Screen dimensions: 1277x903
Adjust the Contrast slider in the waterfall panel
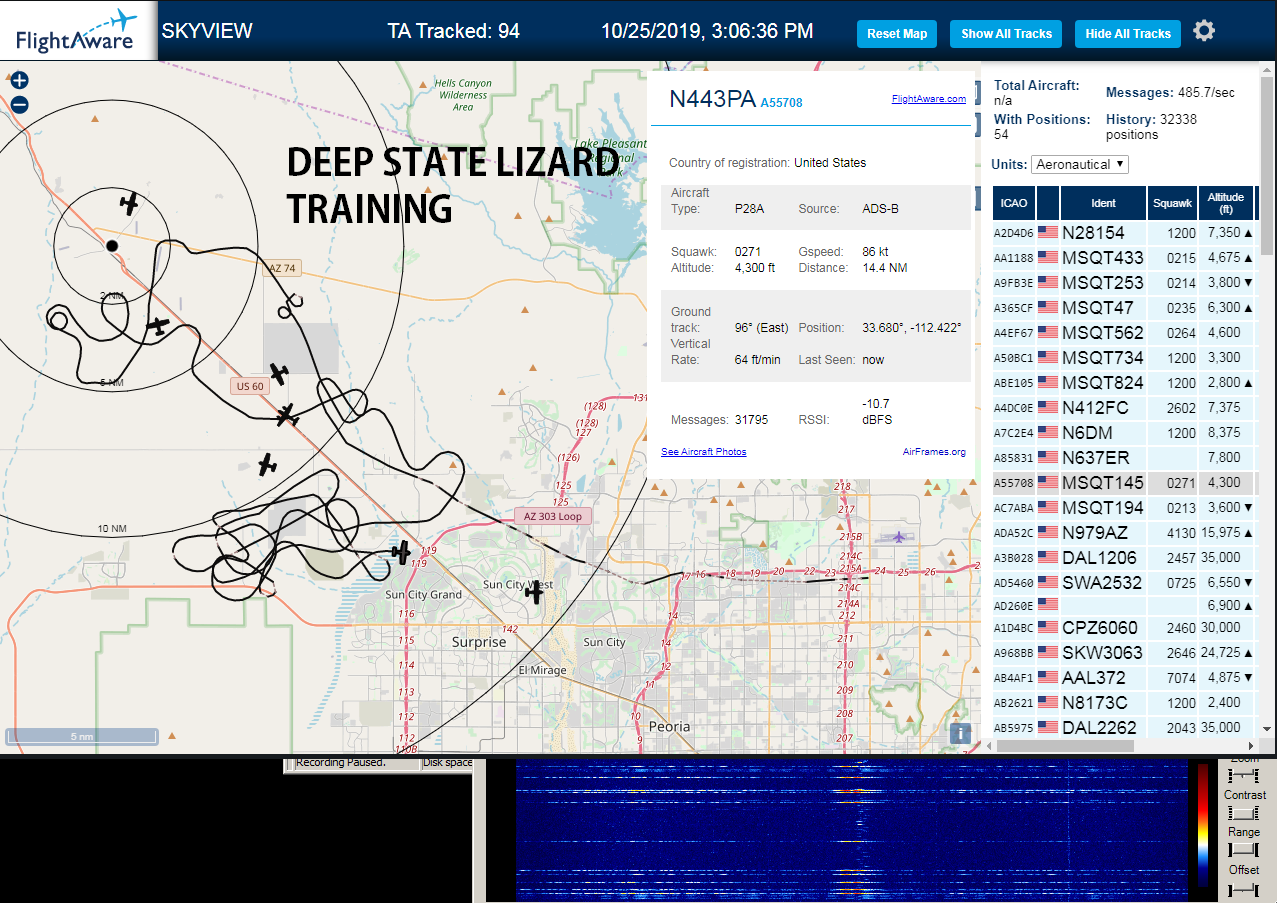click(1243, 813)
